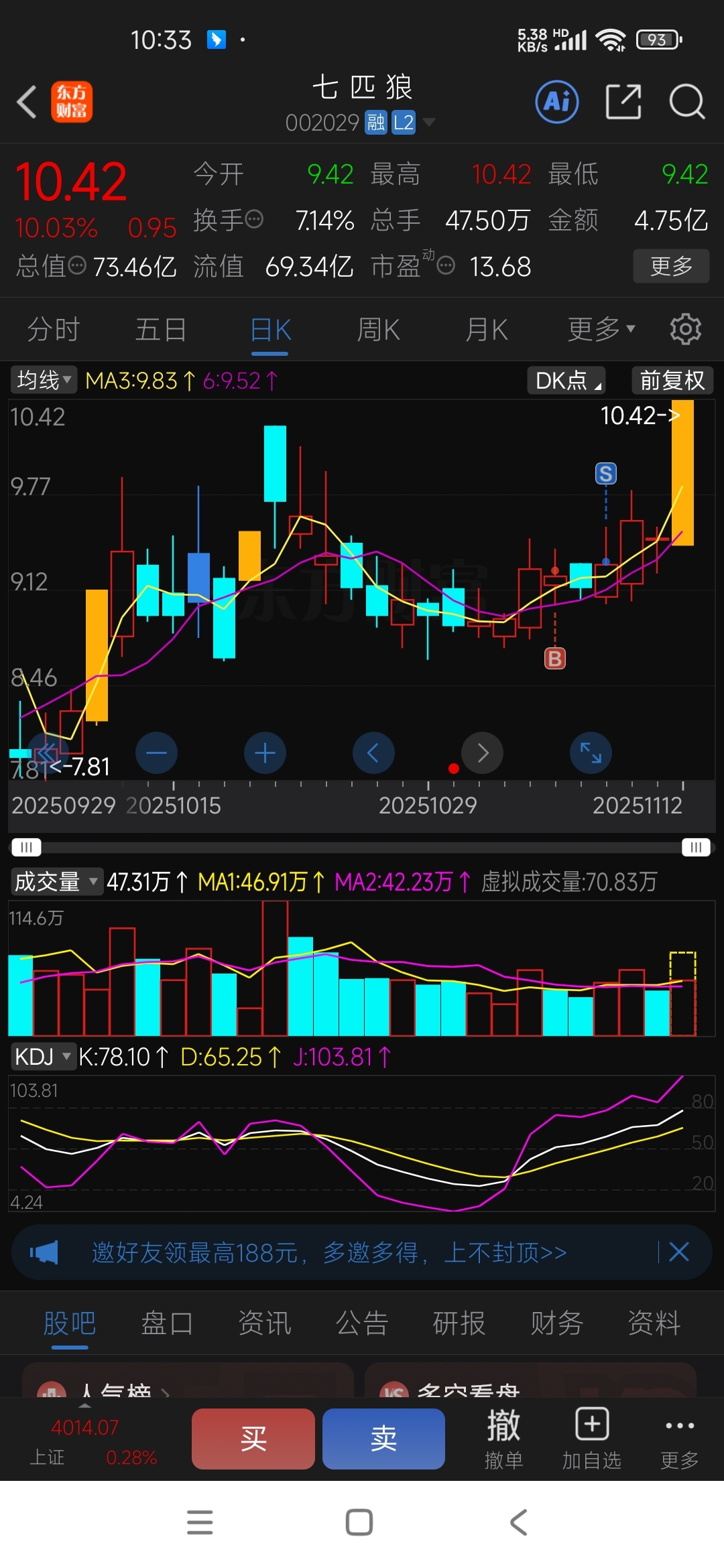Tap the S sell marker on chart
Viewport: 724px width, 1568px height.
point(606,474)
